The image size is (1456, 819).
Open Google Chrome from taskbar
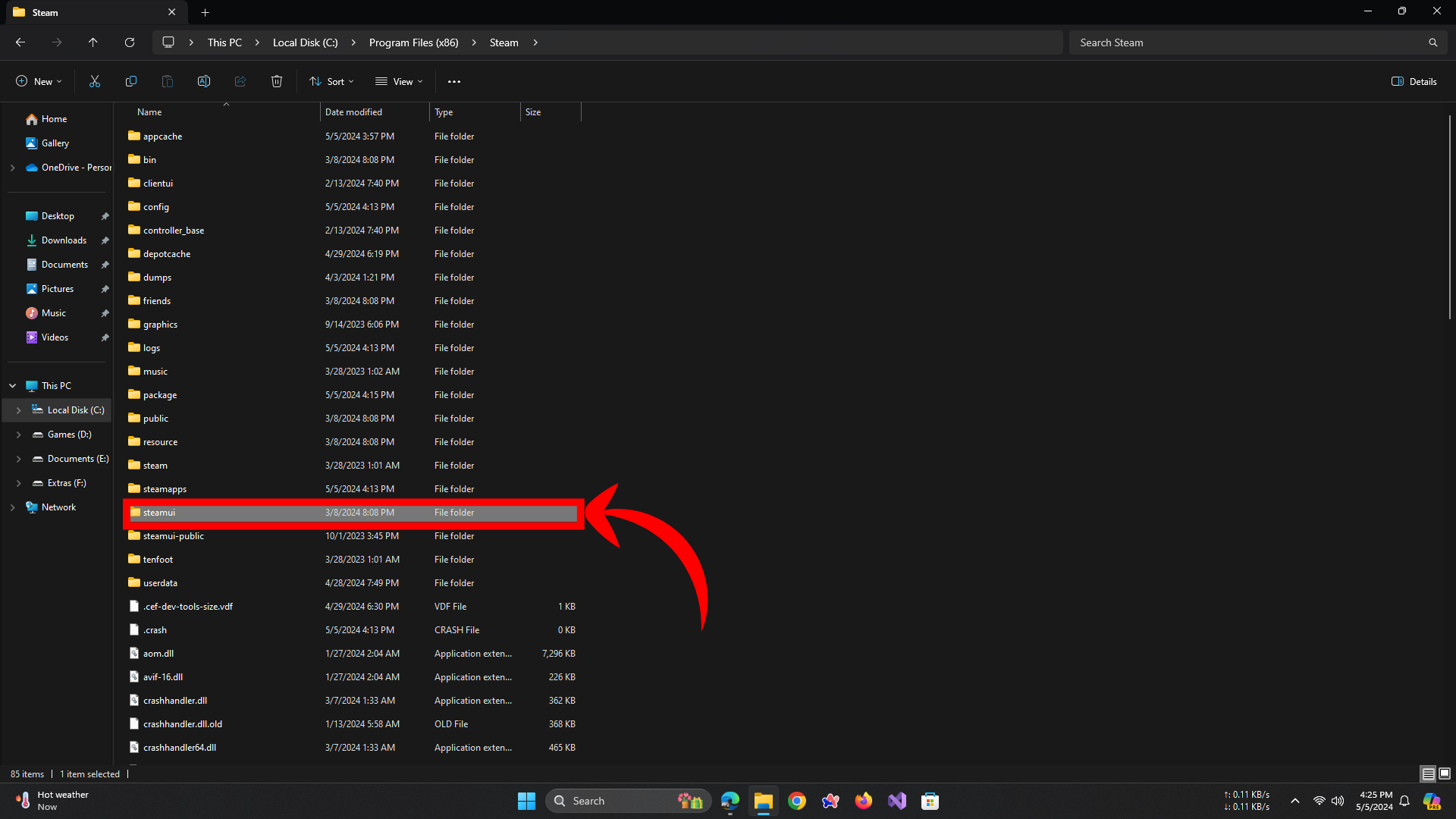click(x=796, y=801)
